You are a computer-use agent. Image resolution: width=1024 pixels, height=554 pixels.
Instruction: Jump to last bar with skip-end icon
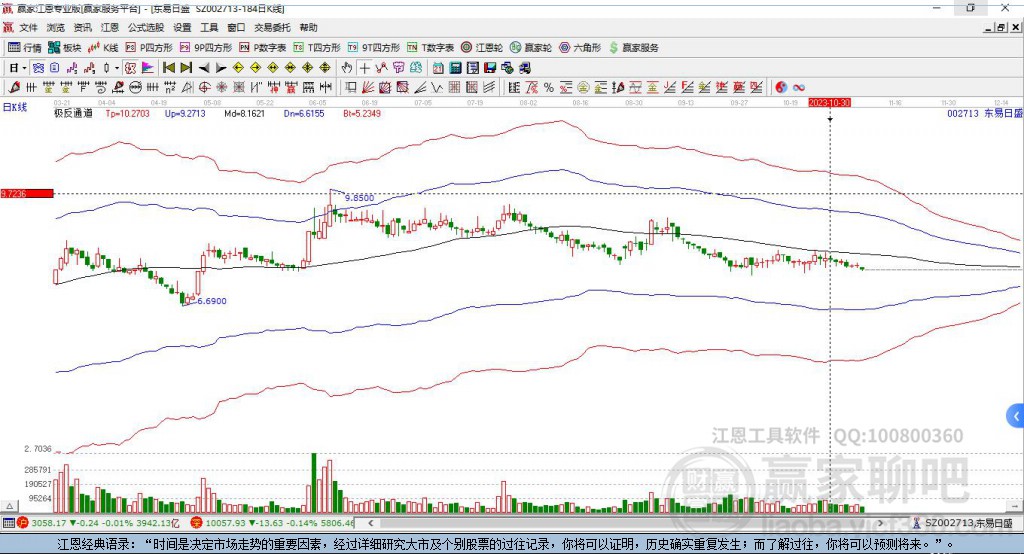[186, 68]
